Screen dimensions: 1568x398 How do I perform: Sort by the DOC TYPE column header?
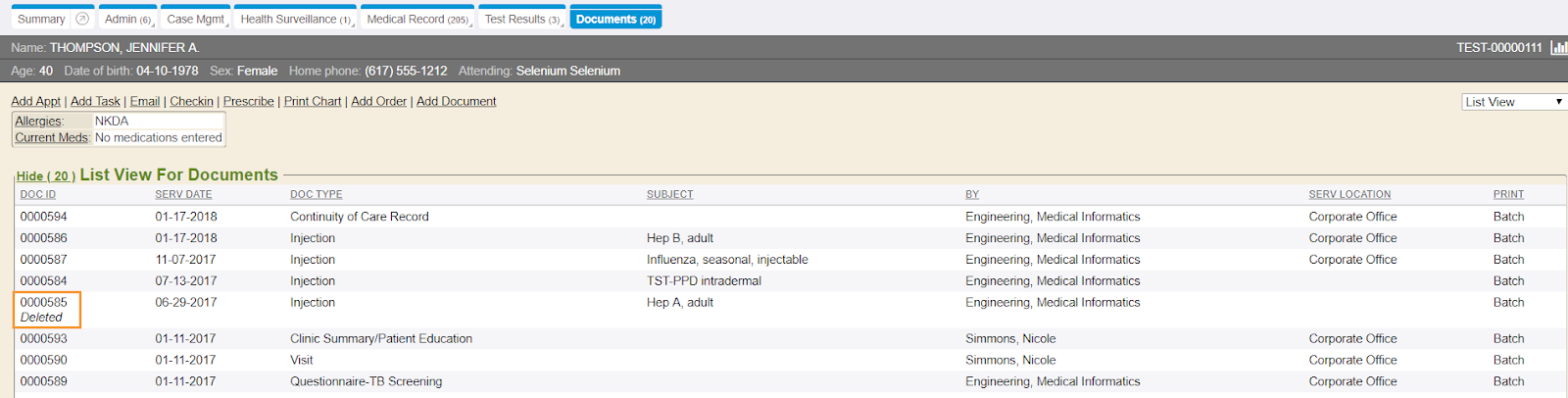(x=316, y=194)
